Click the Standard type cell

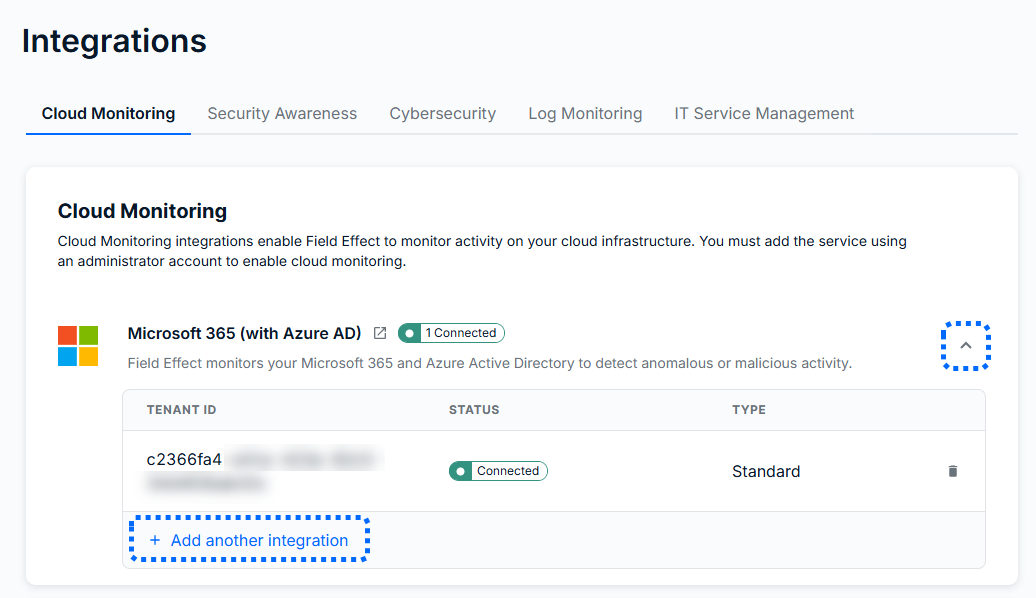(x=766, y=471)
